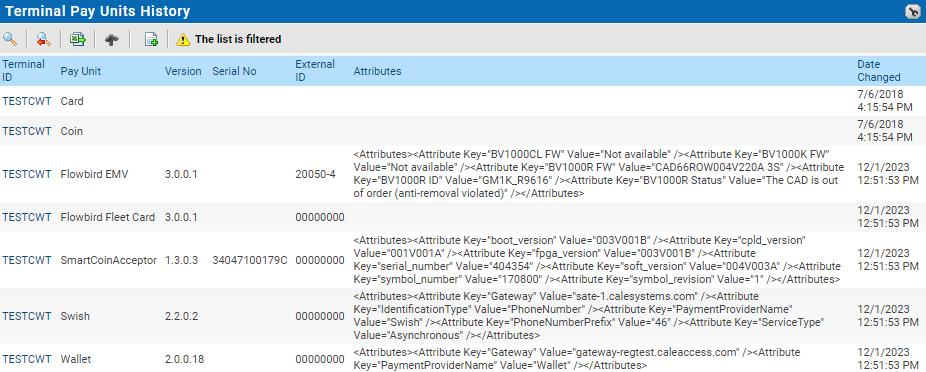Viewport: 926px width, 372px height.
Task: Click external ID 00000000 in Wallet row
Action: click(320, 359)
